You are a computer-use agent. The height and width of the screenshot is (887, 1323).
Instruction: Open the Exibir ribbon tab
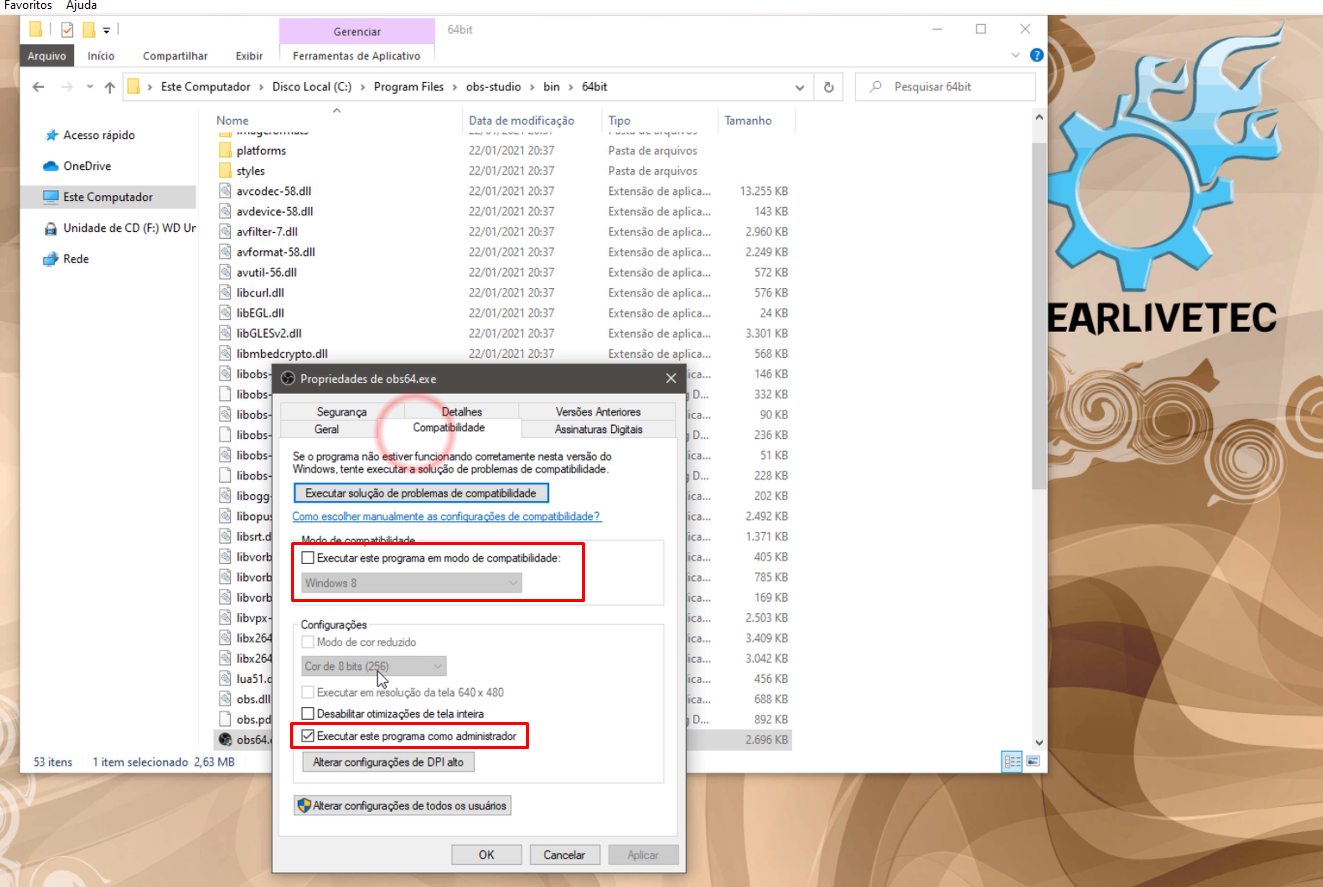pyautogui.click(x=249, y=56)
